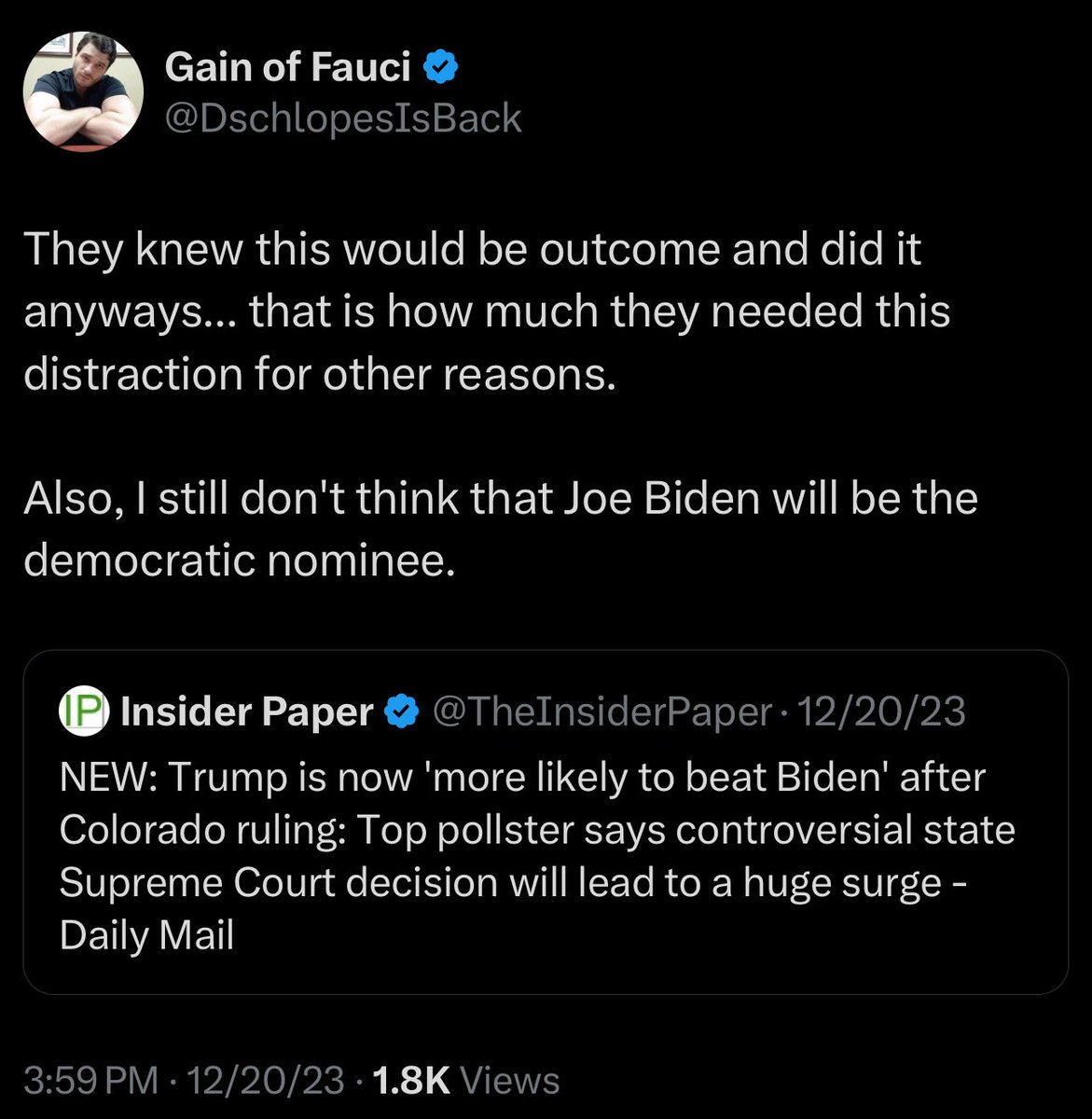Click the words 'democratic nominee'
Image resolution: width=1092 pixels, height=1119 pixels.
(239, 559)
